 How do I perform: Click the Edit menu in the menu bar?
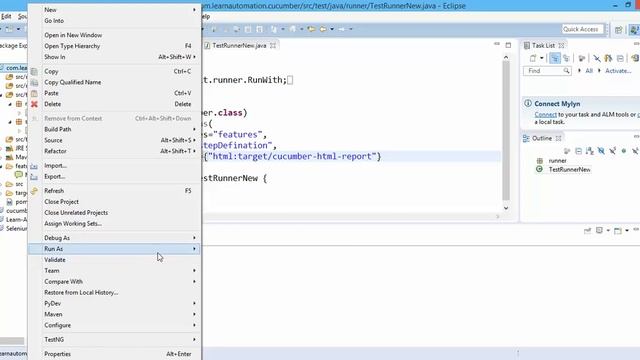tap(6, 16)
